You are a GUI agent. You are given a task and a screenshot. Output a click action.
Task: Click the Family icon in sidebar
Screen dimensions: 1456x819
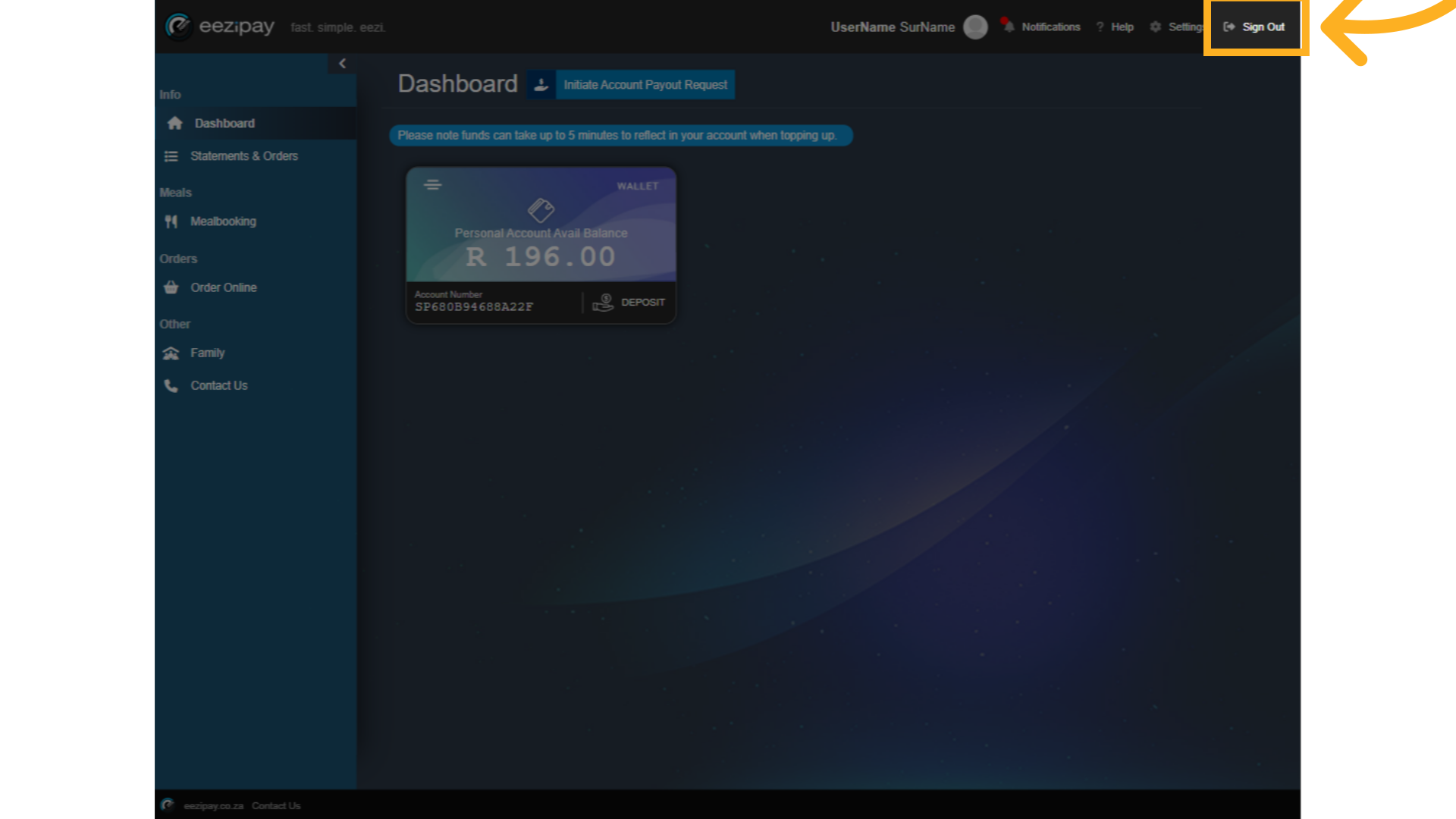[x=171, y=353]
